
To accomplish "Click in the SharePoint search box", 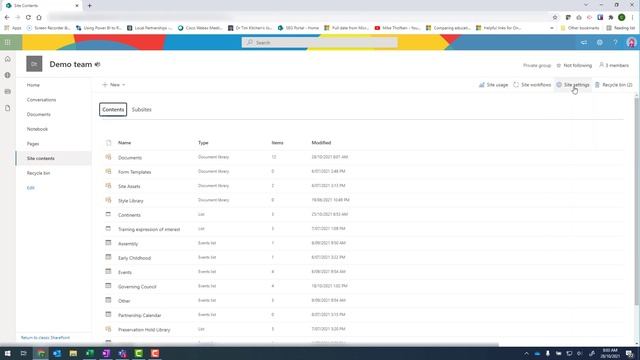I will 319,42.
